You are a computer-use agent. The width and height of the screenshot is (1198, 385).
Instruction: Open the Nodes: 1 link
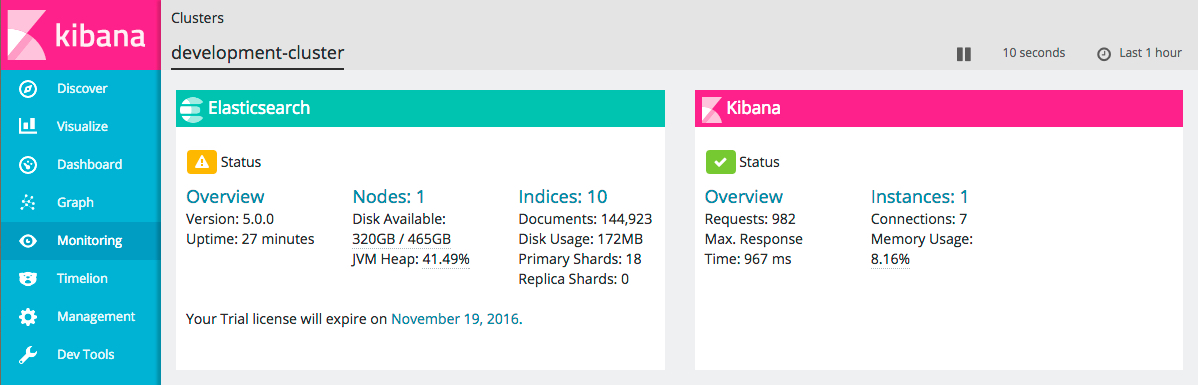388,196
